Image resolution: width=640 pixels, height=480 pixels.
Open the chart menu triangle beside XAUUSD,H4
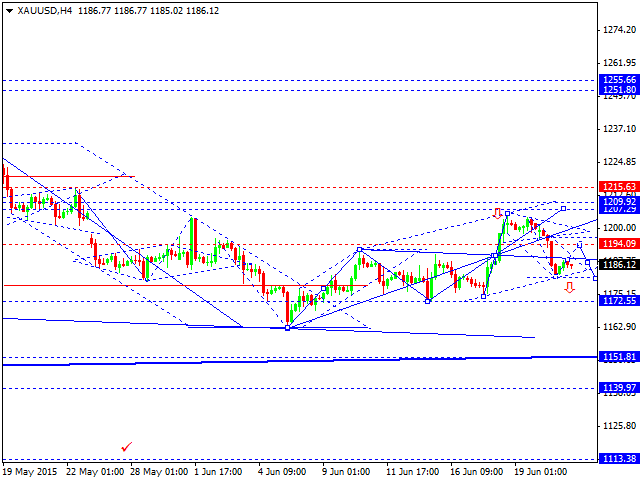5,8
